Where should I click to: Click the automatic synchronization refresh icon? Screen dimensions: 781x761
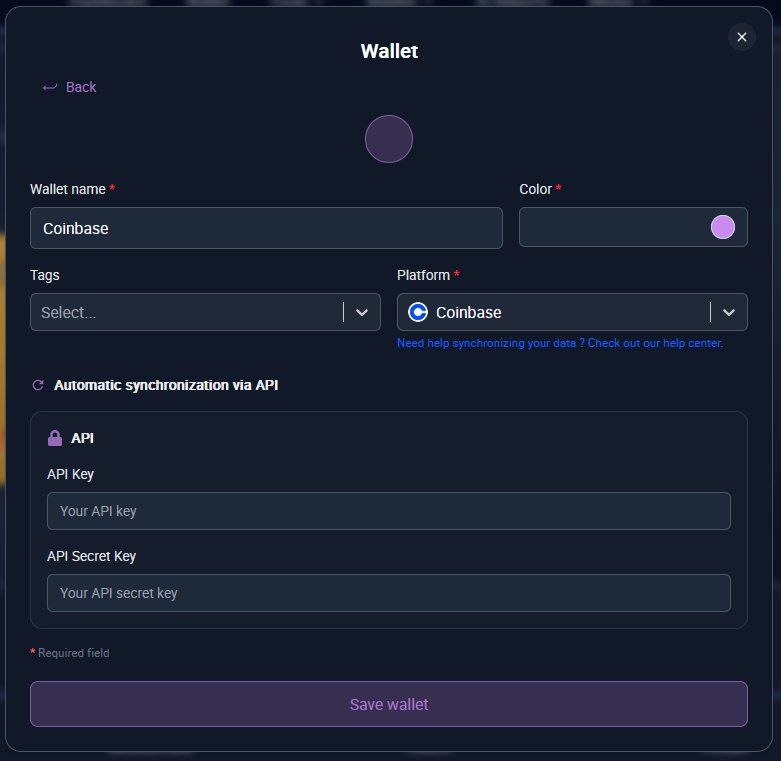[x=39, y=385]
